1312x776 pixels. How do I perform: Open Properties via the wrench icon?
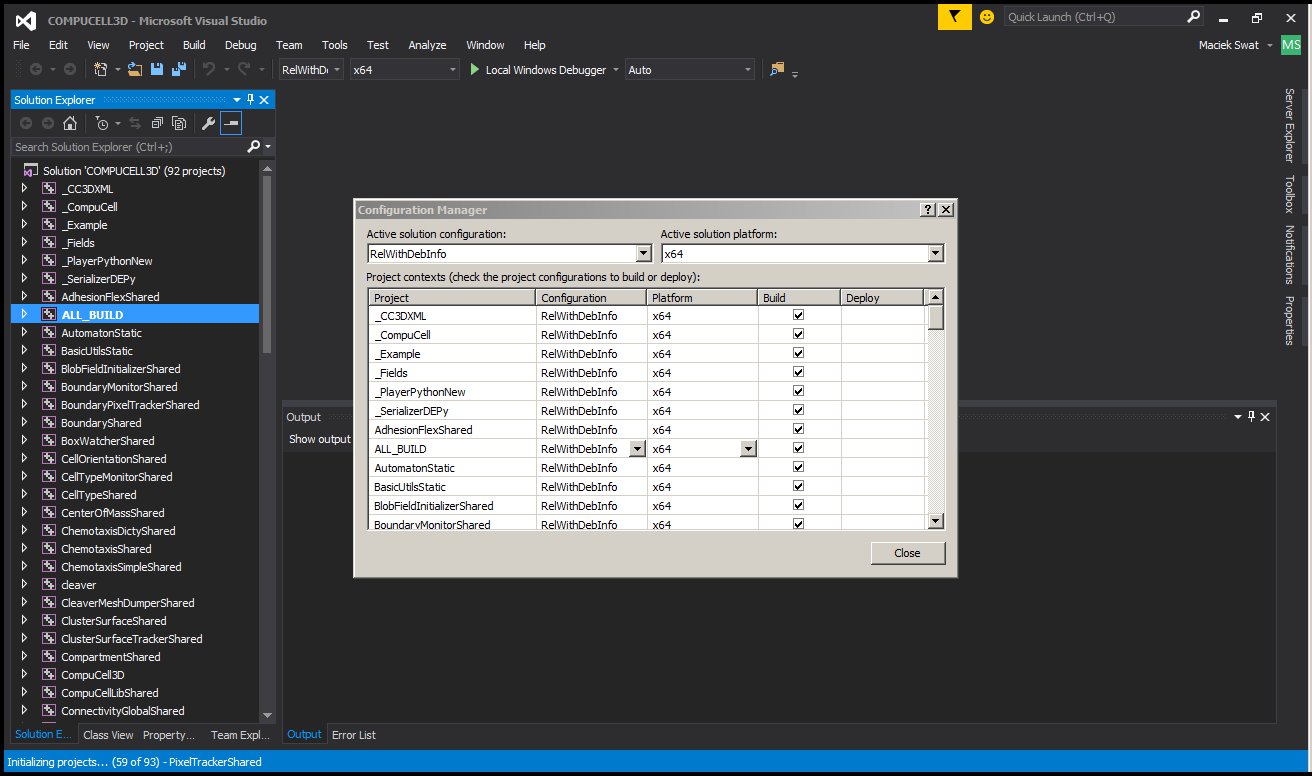point(208,124)
